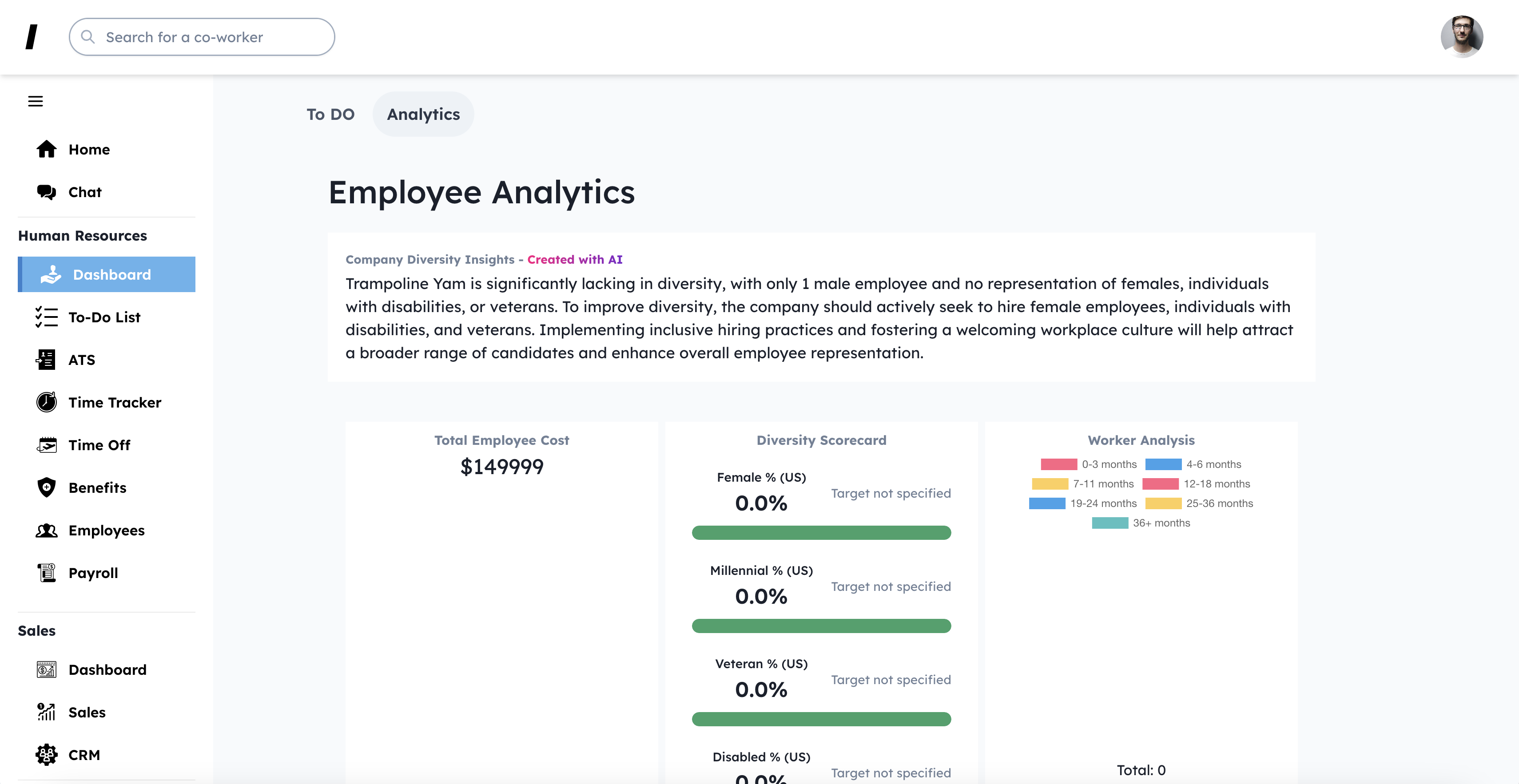
Task: Click the Time Tracker clock icon
Action: (47, 403)
